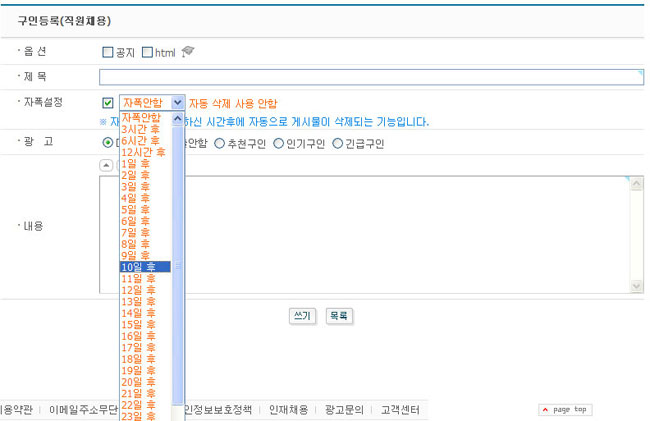Pick the 긴급구인 radio option
Image resolution: width=650 pixels, height=421 pixels.
point(338,143)
